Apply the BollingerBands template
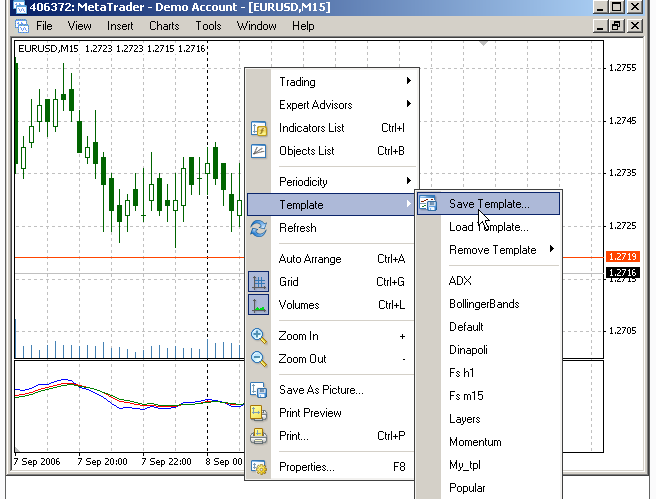Viewport: 656px width, 499px height. coord(488,304)
